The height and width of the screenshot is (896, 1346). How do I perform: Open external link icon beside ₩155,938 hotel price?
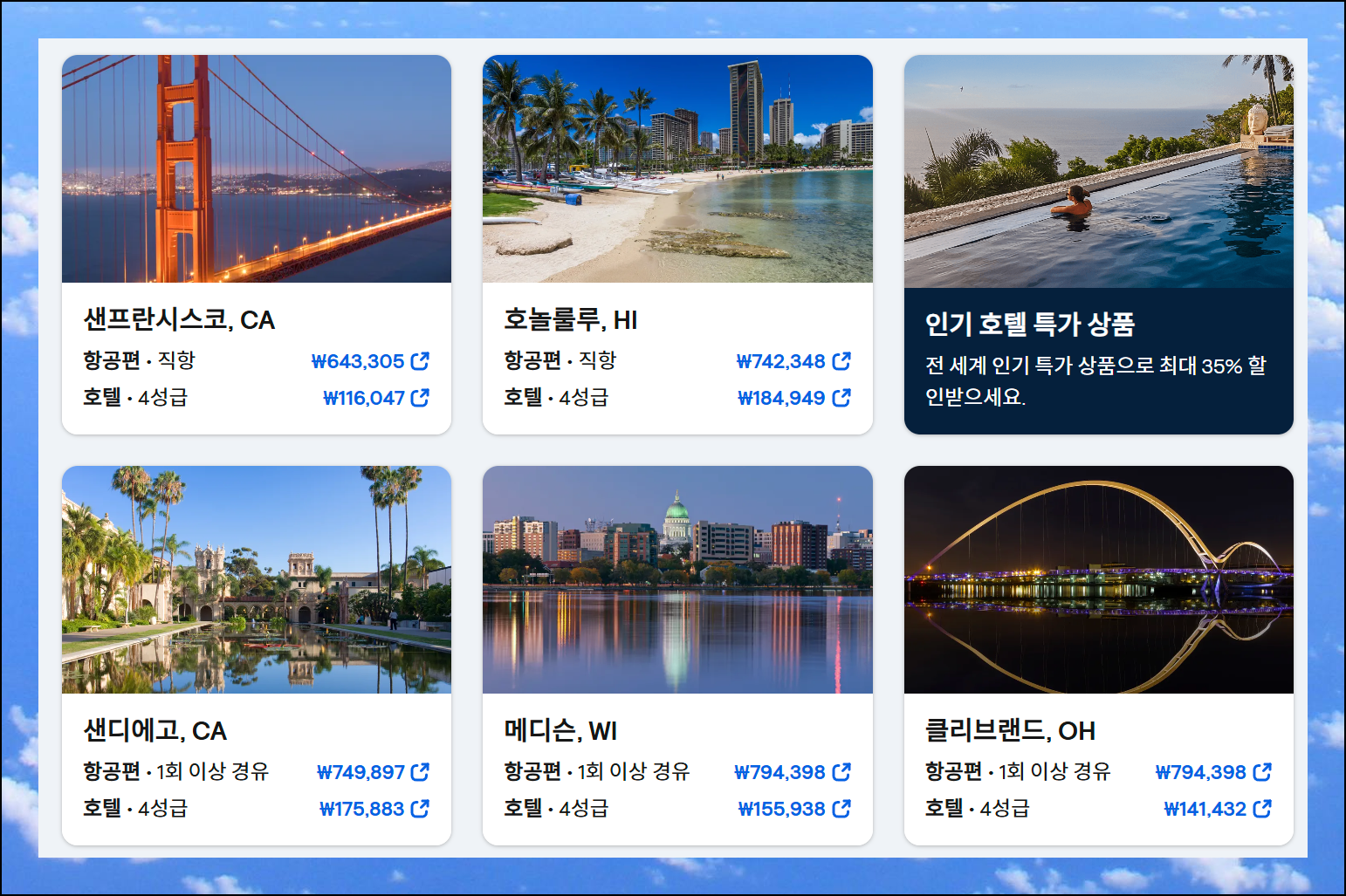click(841, 809)
